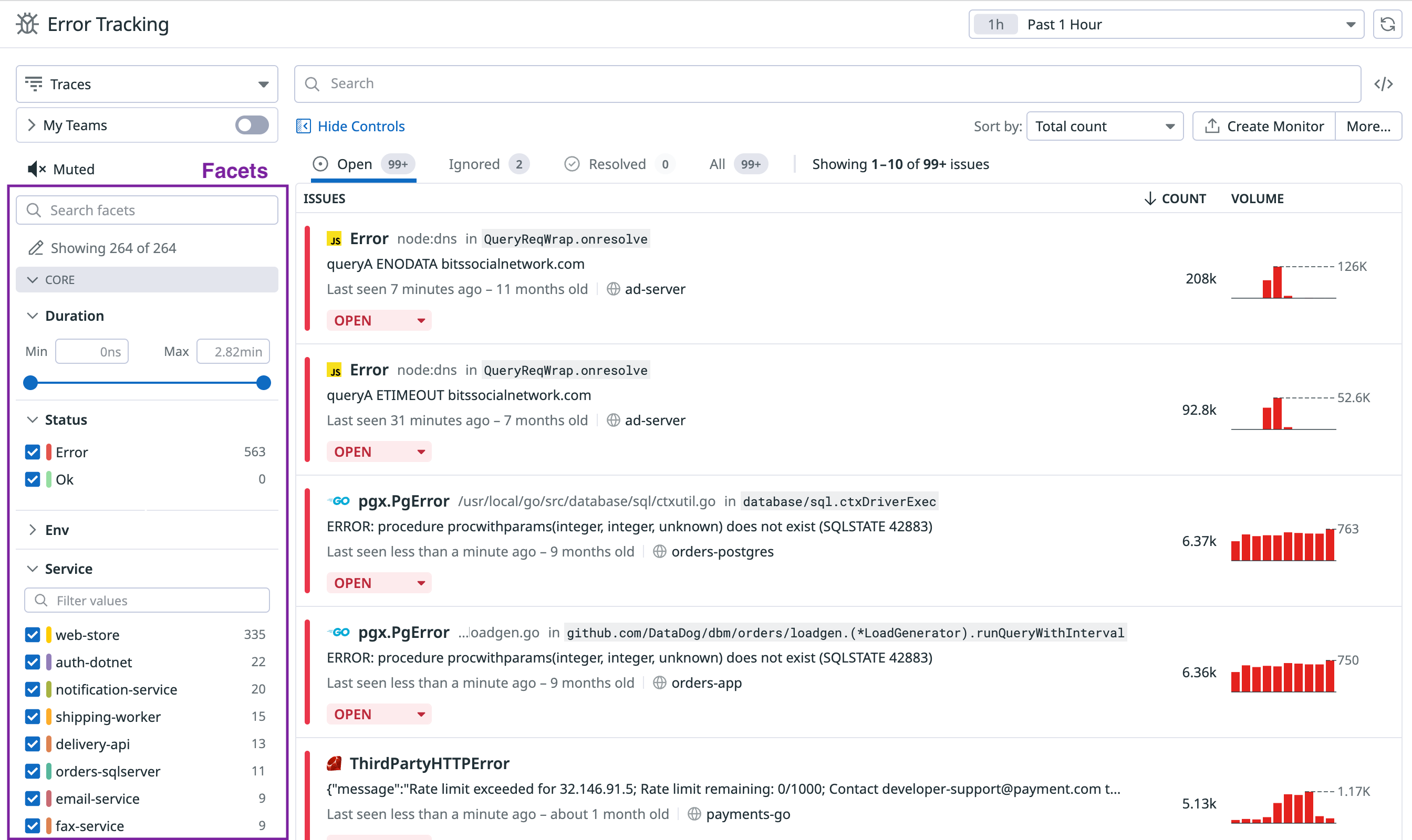Image resolution: width=1412 pixels, height=840 pixels.
Task: Click the More... button
Action: tap(1368, 126)
